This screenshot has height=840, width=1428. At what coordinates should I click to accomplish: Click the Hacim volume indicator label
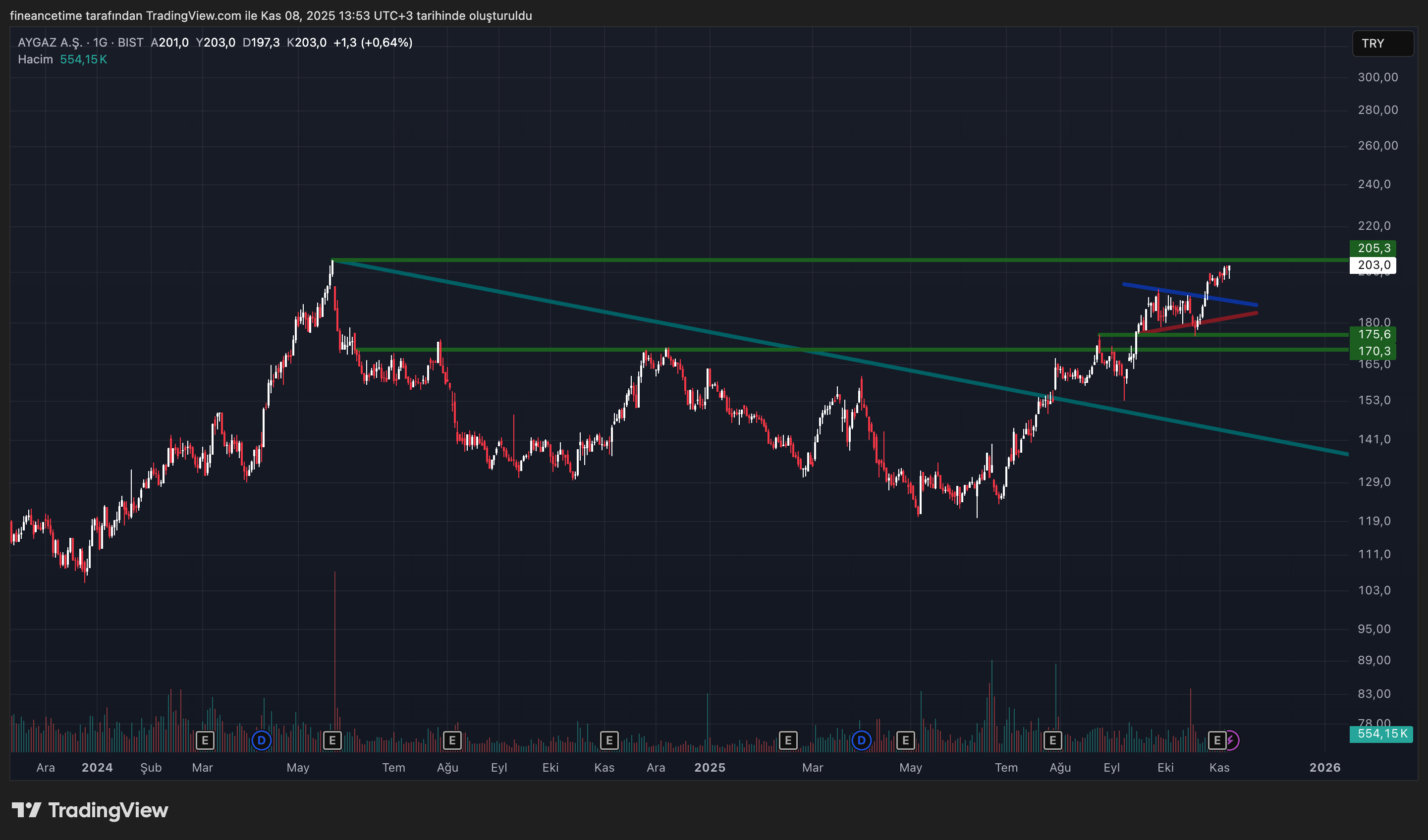pos(35,59)
